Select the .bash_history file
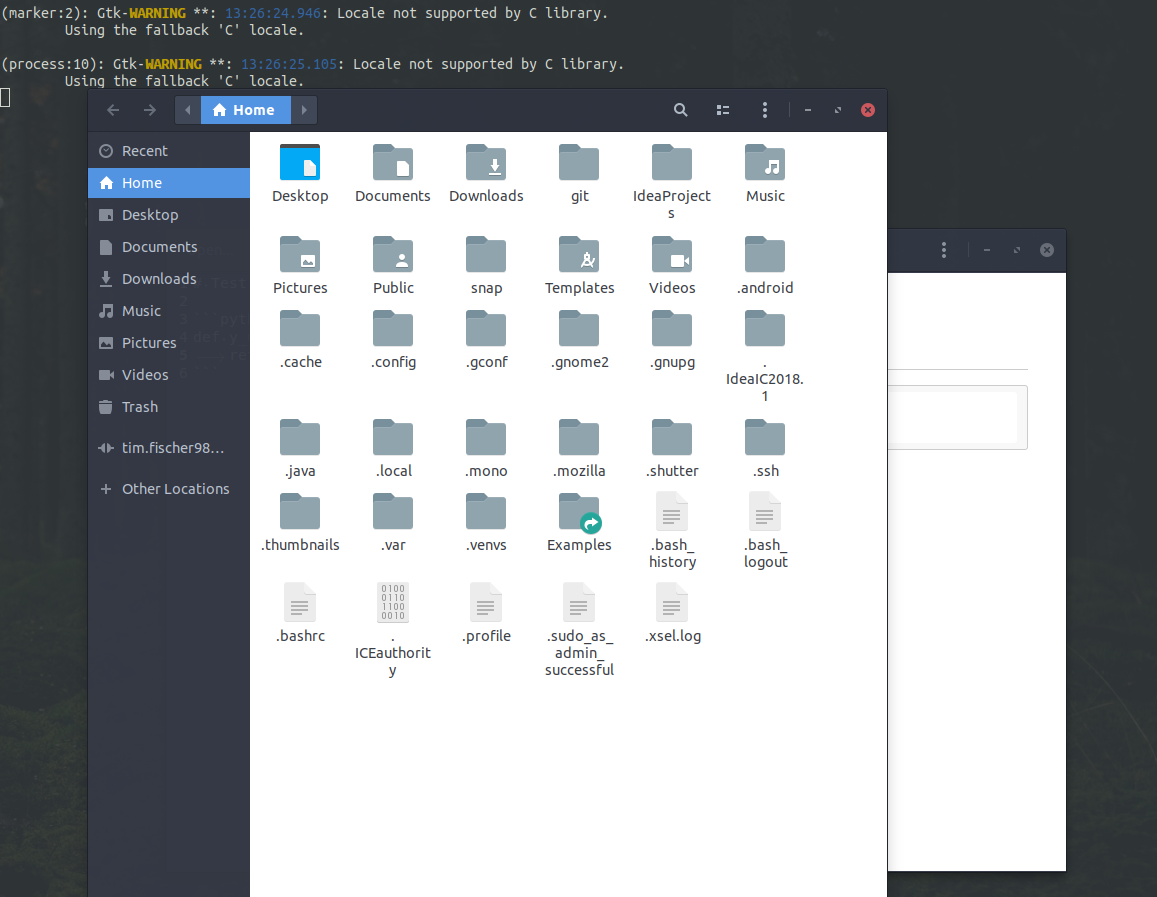This screenshot has height=897, width=1157. tap(671, 511)
